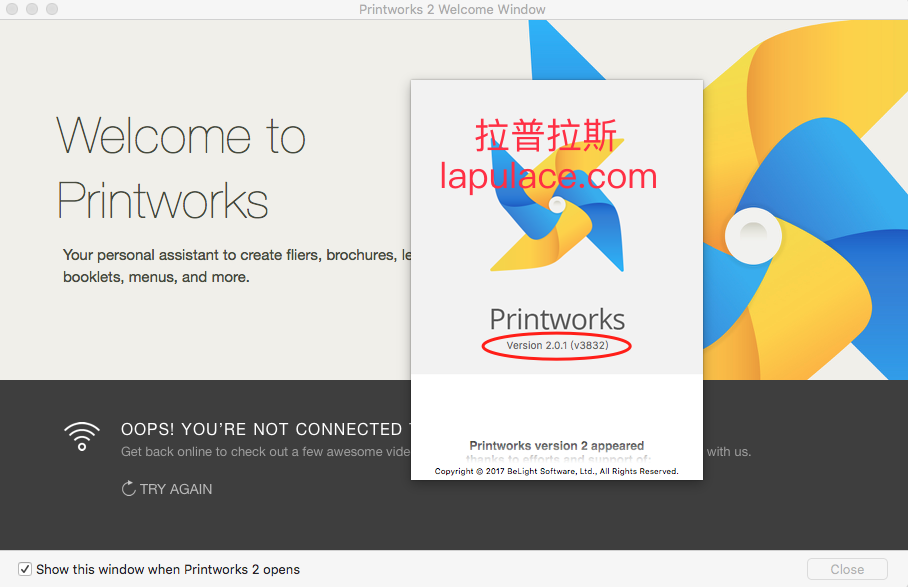Image resolution: width=908 pixels, height=587 pixels.
Task: Click the OOPS! YOU'RE NOT CONNECTED heading
Action: (x=265, y=429)
